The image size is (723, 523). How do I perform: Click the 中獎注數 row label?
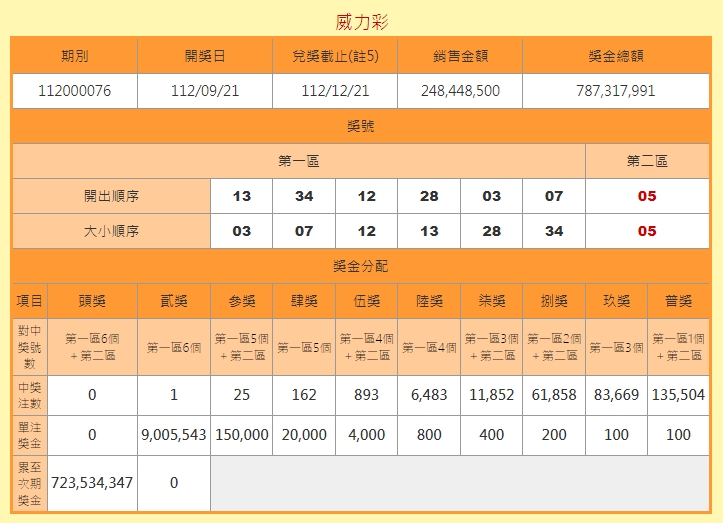click(x=30, y=395)
